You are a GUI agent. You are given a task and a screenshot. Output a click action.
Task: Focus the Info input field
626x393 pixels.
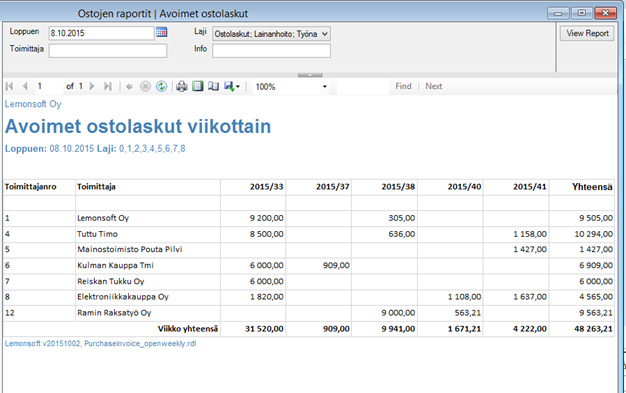click(271, 51)
